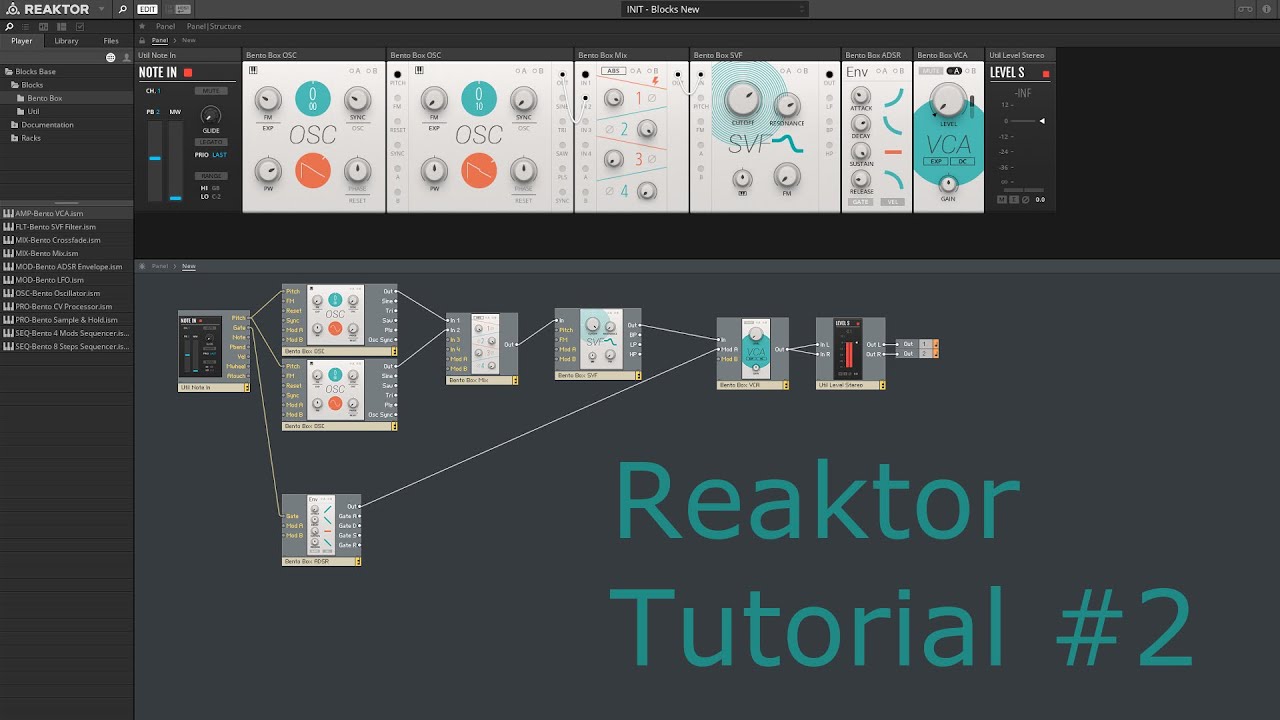The image size is (1280, 720).
Task: Click the MW mod wheel slider
Action: coord(176,160)
